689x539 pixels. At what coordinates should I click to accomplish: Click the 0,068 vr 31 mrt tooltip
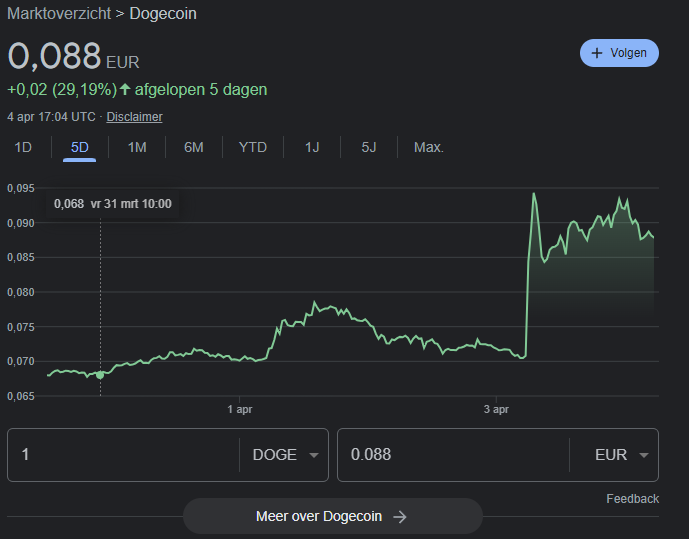pos(112,204)
